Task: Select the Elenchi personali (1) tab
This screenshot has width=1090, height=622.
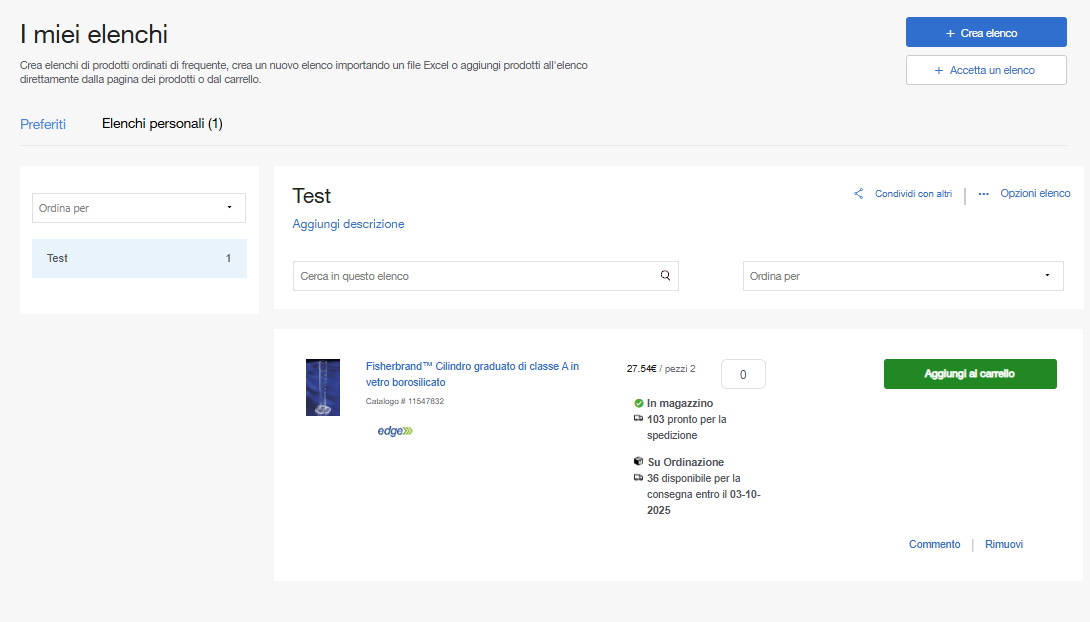Action: coord(162,124)
